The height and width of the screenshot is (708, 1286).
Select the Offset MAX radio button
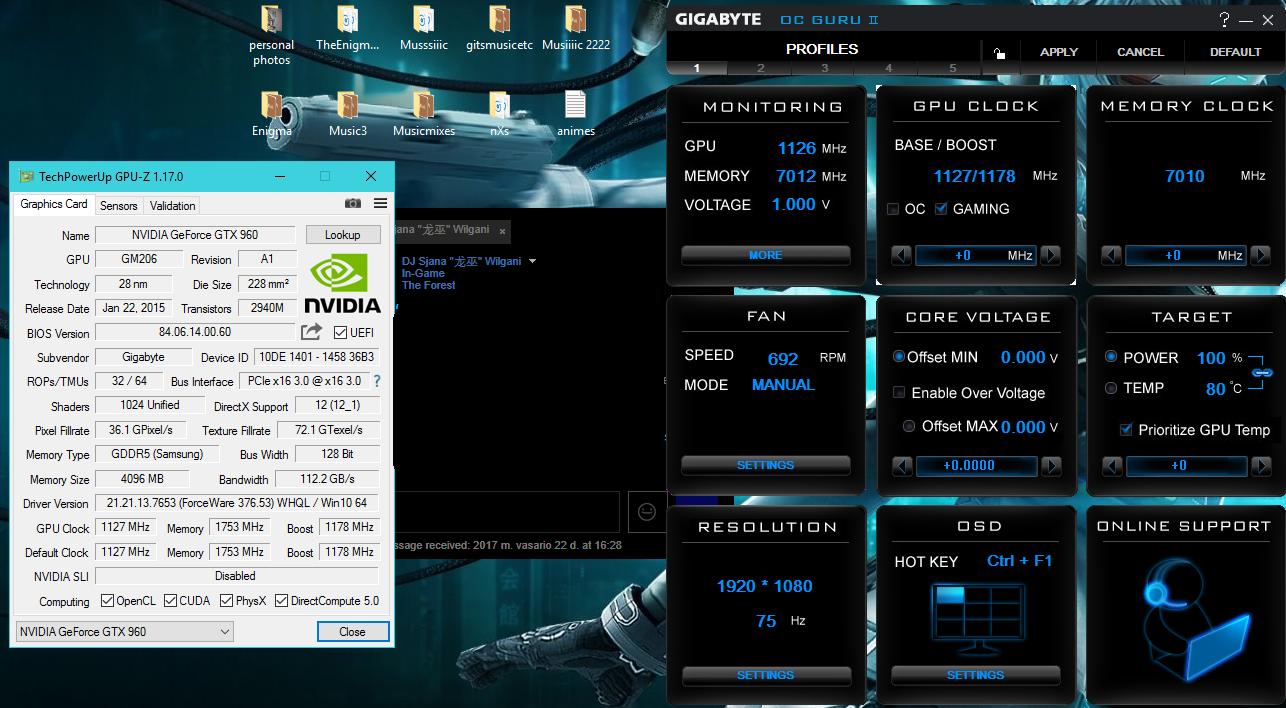pos(909,426)
